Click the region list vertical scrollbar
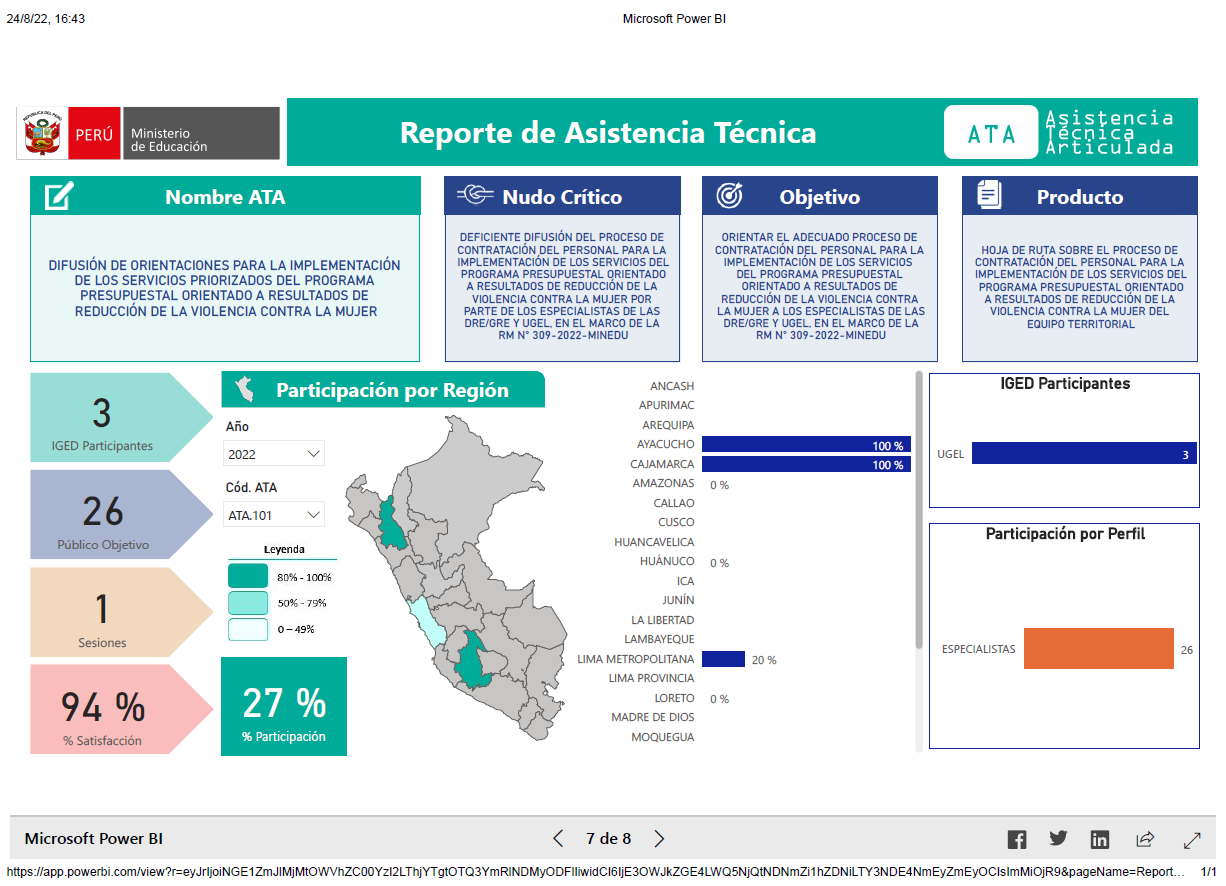1226x886 pixels. (x=919, y=511)
